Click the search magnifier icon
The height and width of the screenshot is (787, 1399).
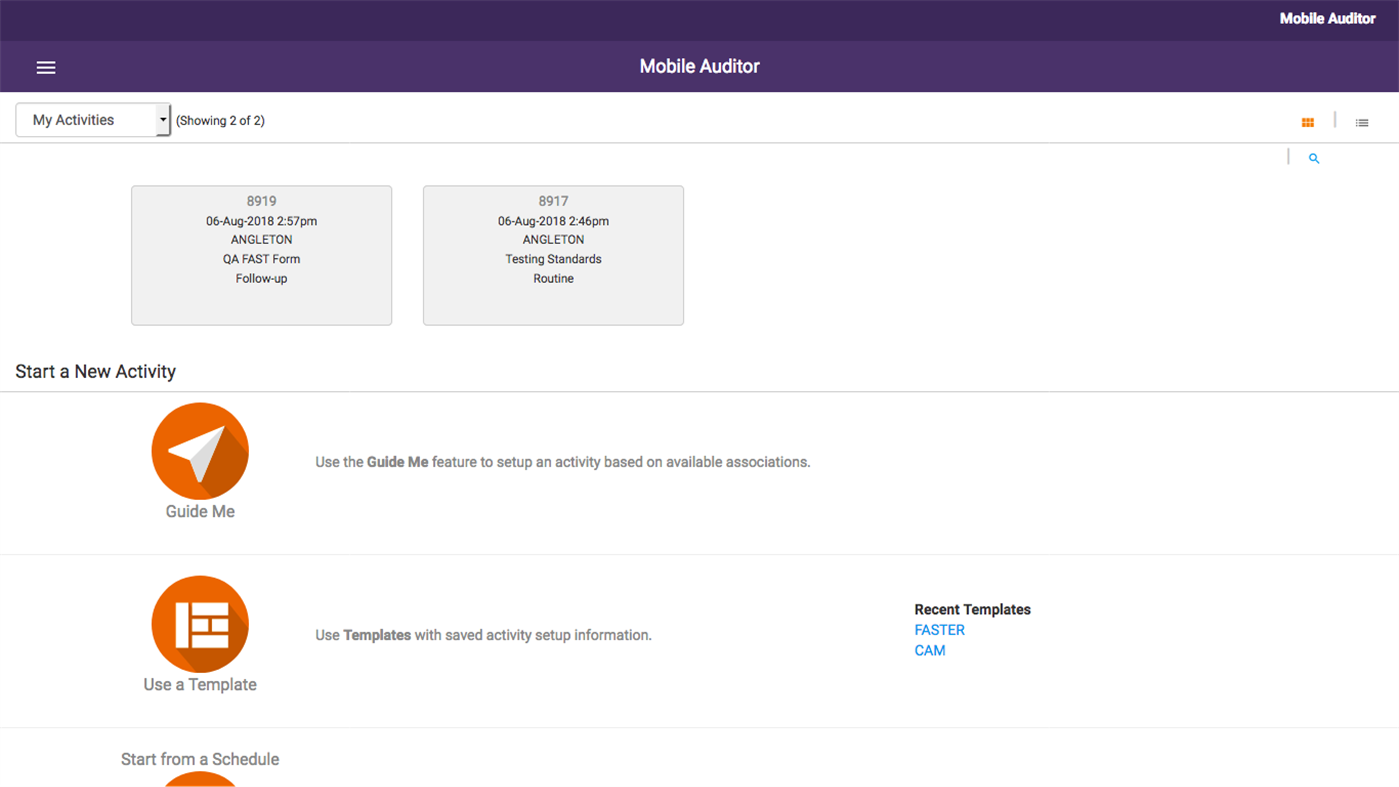tap(1314, 158)
